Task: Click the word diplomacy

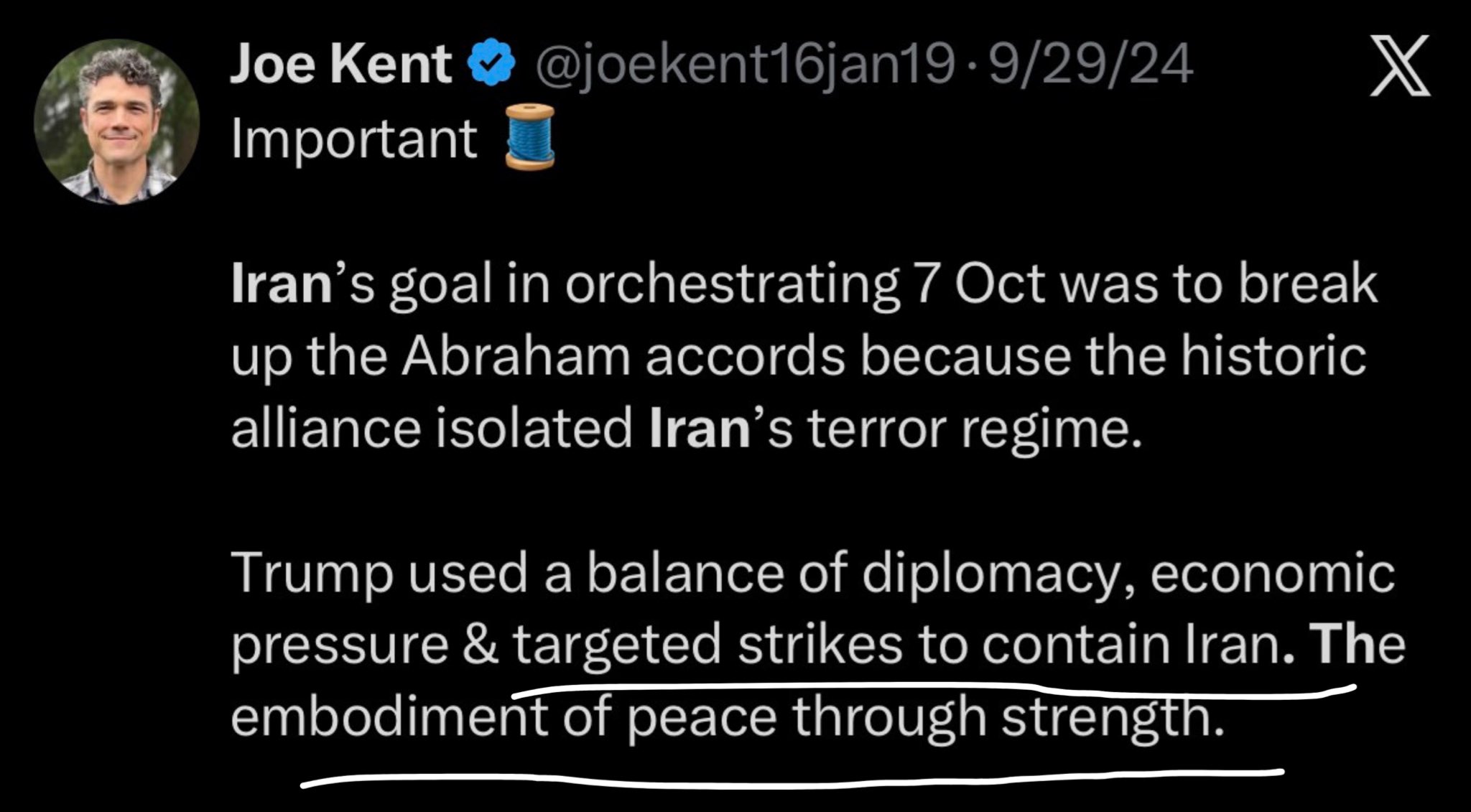Action: 993,574
